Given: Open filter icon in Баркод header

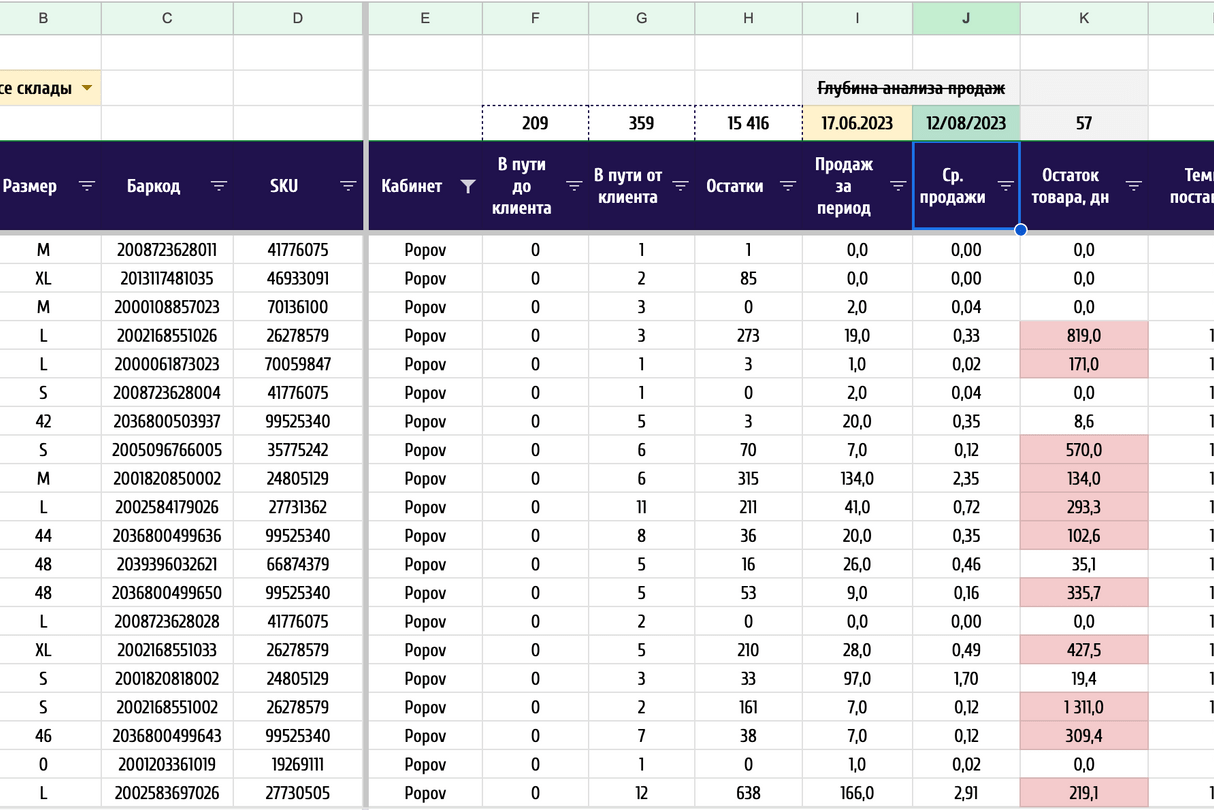Looking at the screenshot, I should pyautogui.click(x=219, y=186).
